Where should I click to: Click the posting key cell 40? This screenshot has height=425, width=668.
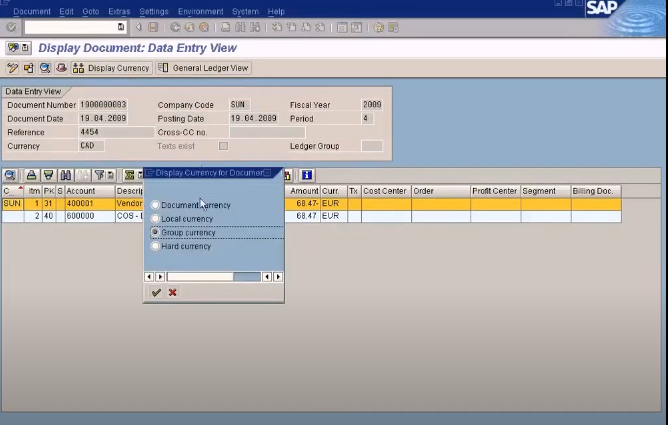click(49, 216)
